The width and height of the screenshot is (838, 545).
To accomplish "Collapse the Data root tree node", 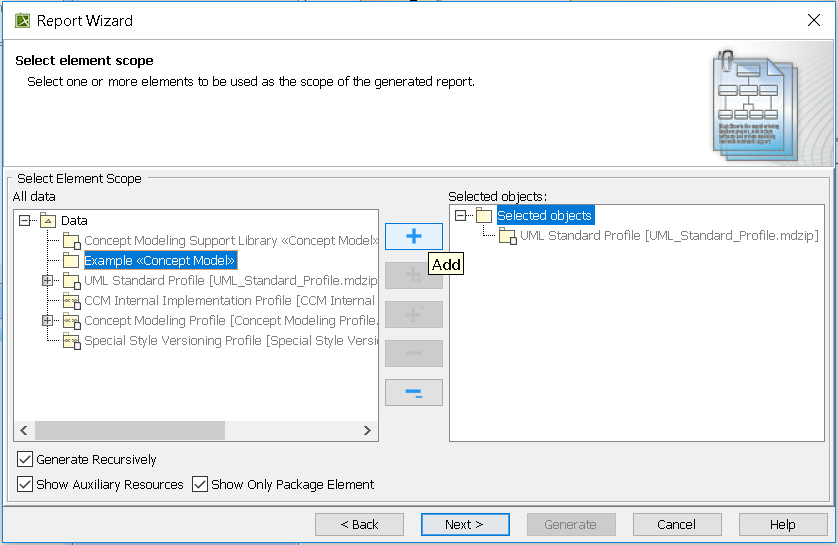I will point(26,221).
